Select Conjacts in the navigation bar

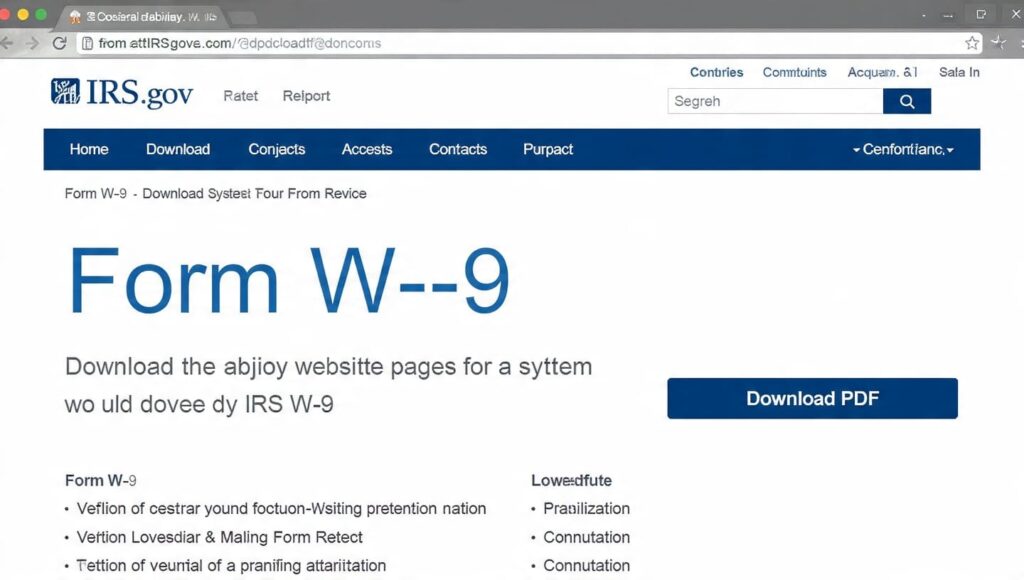point(276,150)
